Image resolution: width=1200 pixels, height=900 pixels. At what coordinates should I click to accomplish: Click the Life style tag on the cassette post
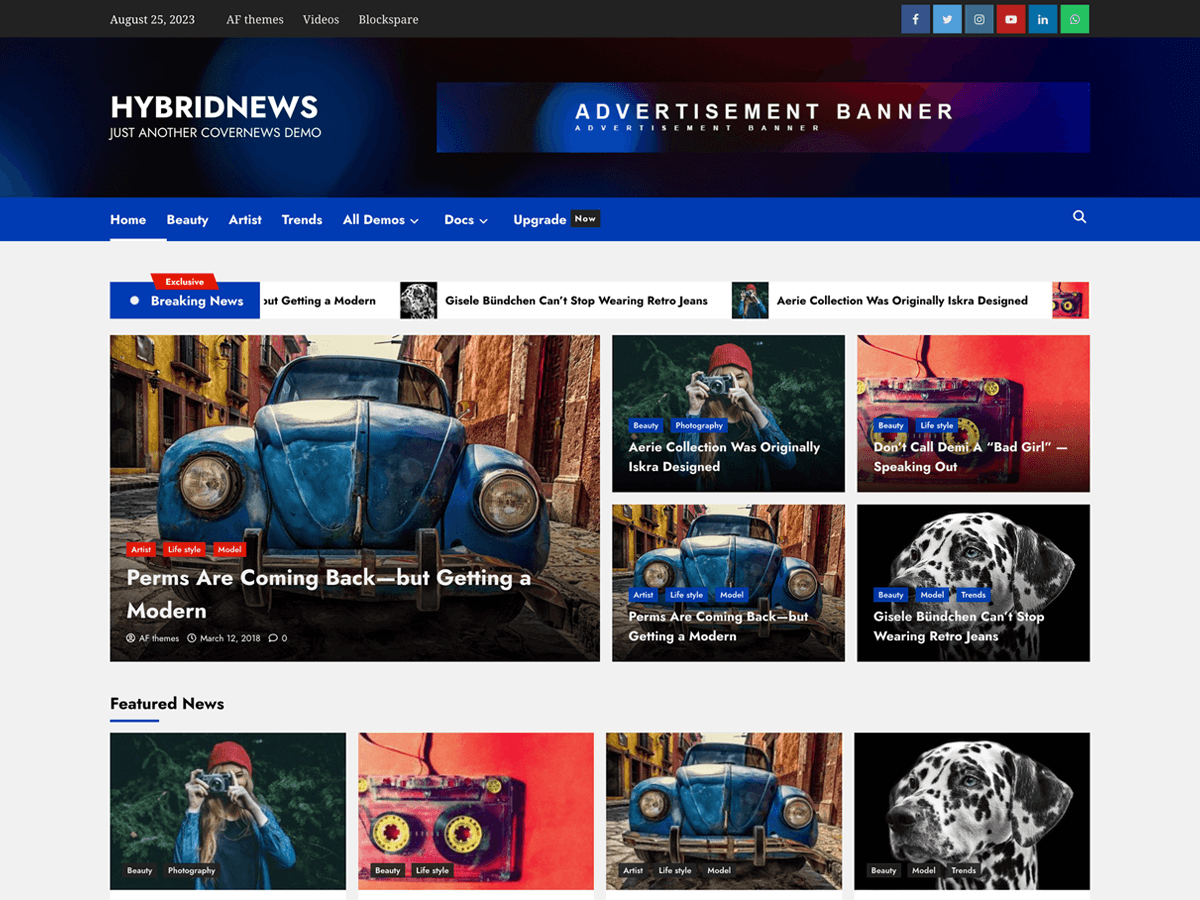click(937, 425)
